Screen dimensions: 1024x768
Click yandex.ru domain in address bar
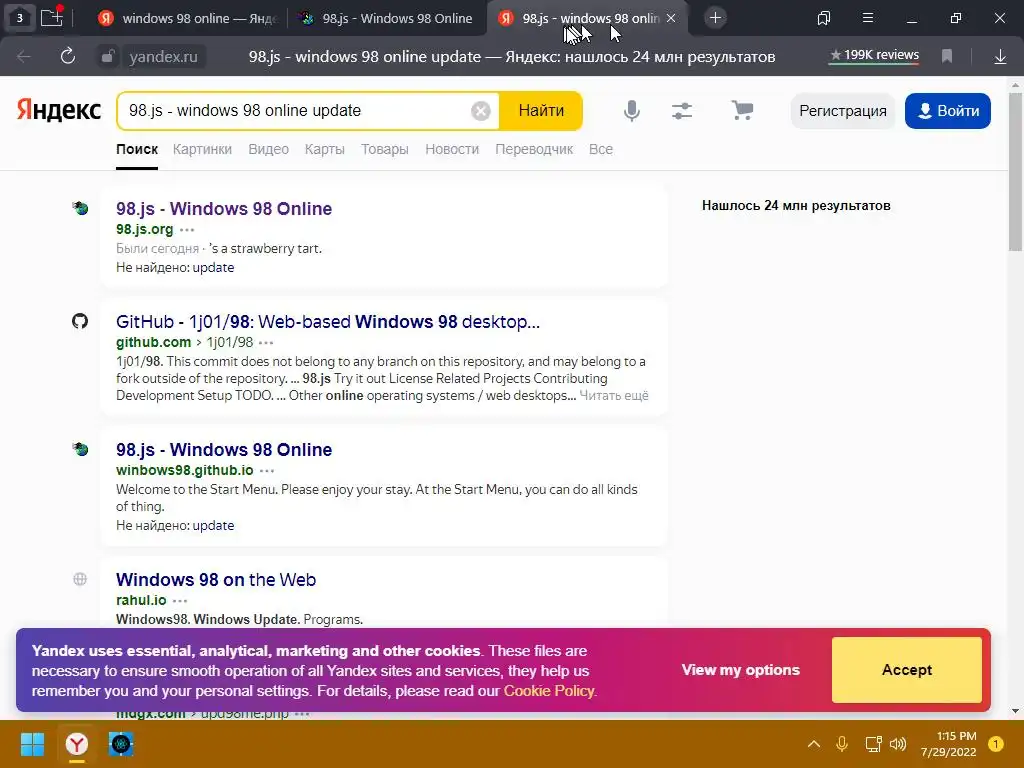pyautogui.click(x=163, y=57)
